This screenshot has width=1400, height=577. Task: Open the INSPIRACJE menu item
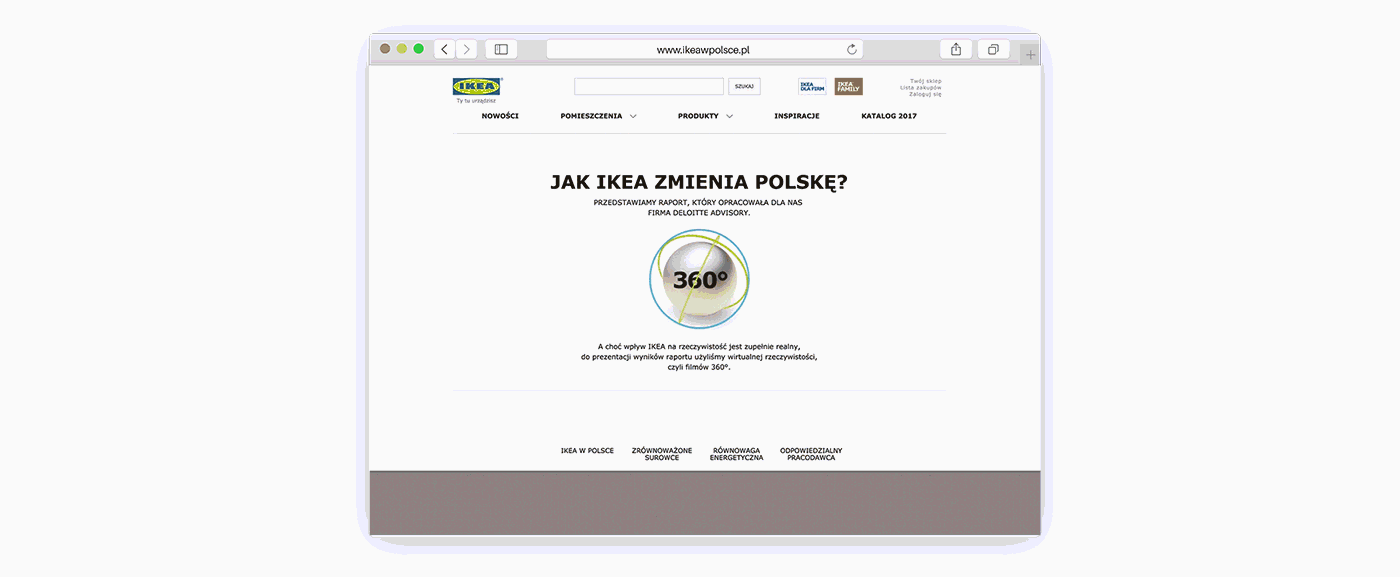click(797, 116)
